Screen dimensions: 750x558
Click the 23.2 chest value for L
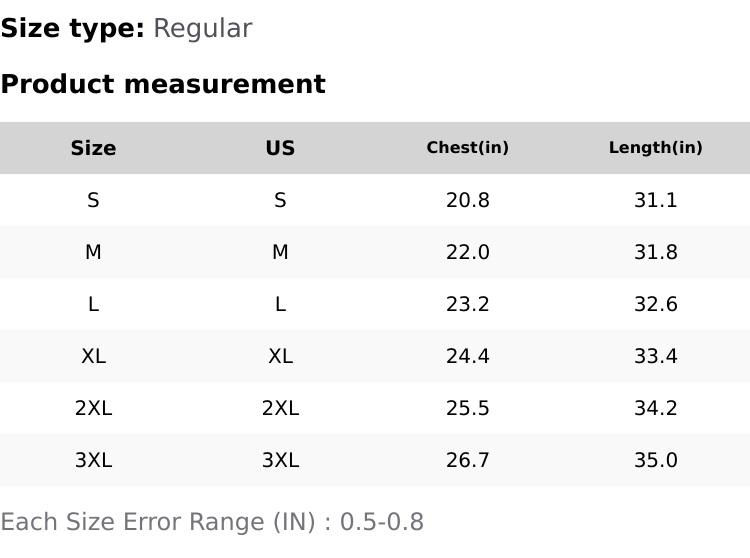click(x=467, y=304)
